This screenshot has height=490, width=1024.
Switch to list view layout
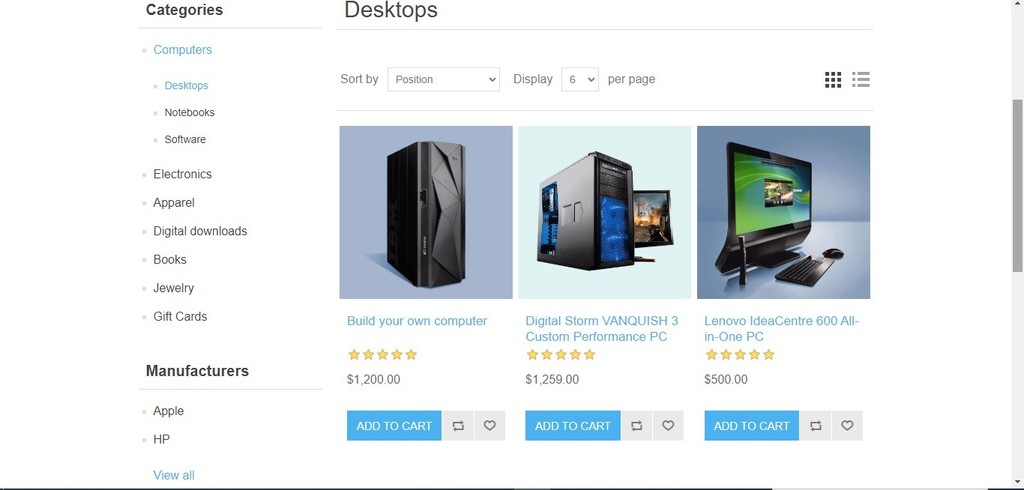(861, 80)
